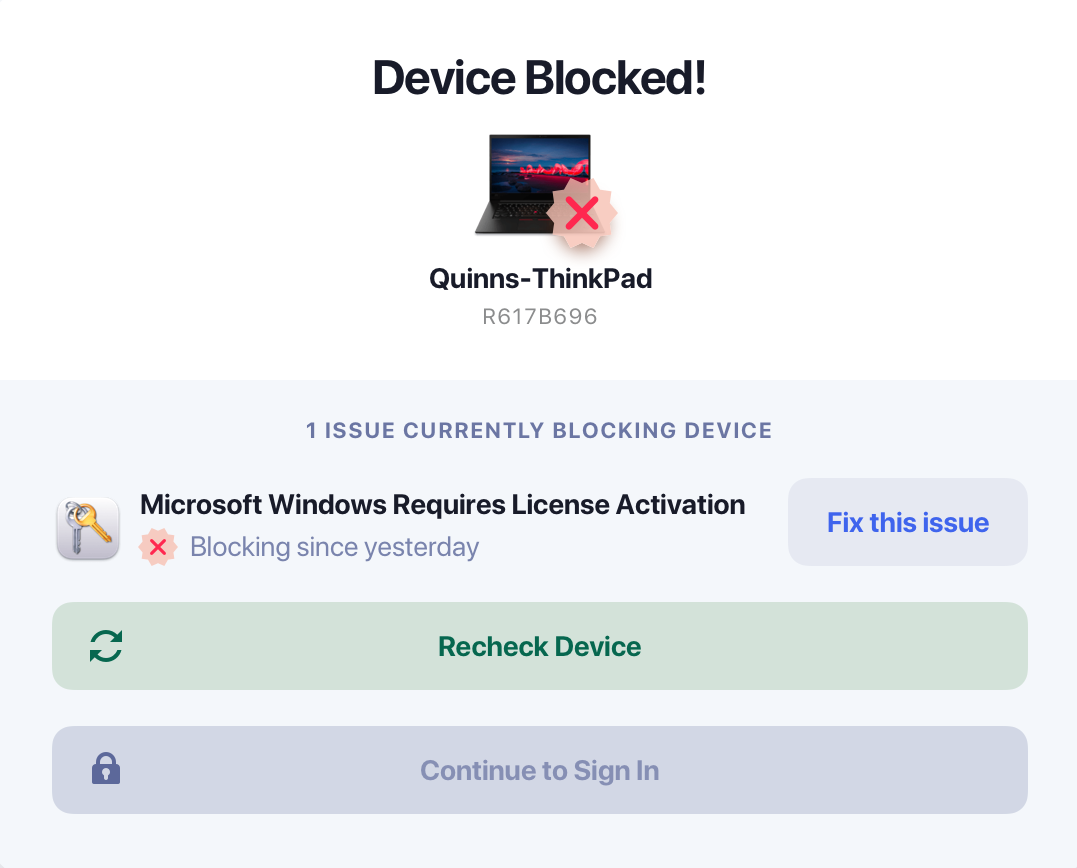Click the Blocking since yesterday status text
1077x868 pixels.
click(x=337, y=547)
